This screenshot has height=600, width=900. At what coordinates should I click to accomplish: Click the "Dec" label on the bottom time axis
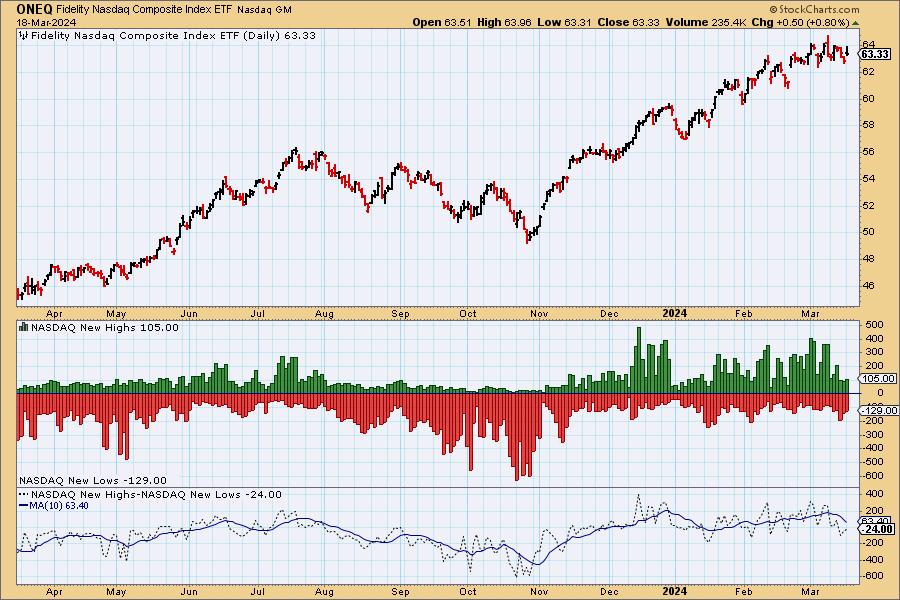coord(609,591)
